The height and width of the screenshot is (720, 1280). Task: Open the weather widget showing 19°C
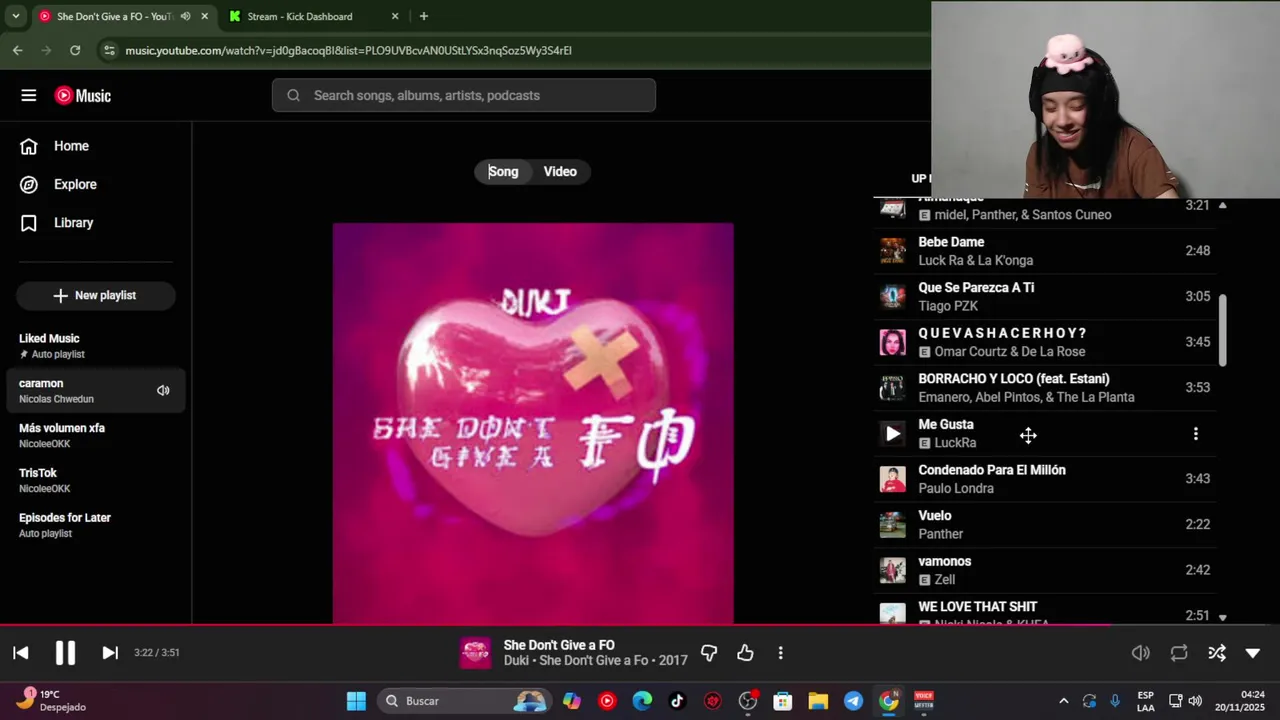coord(50,701)
